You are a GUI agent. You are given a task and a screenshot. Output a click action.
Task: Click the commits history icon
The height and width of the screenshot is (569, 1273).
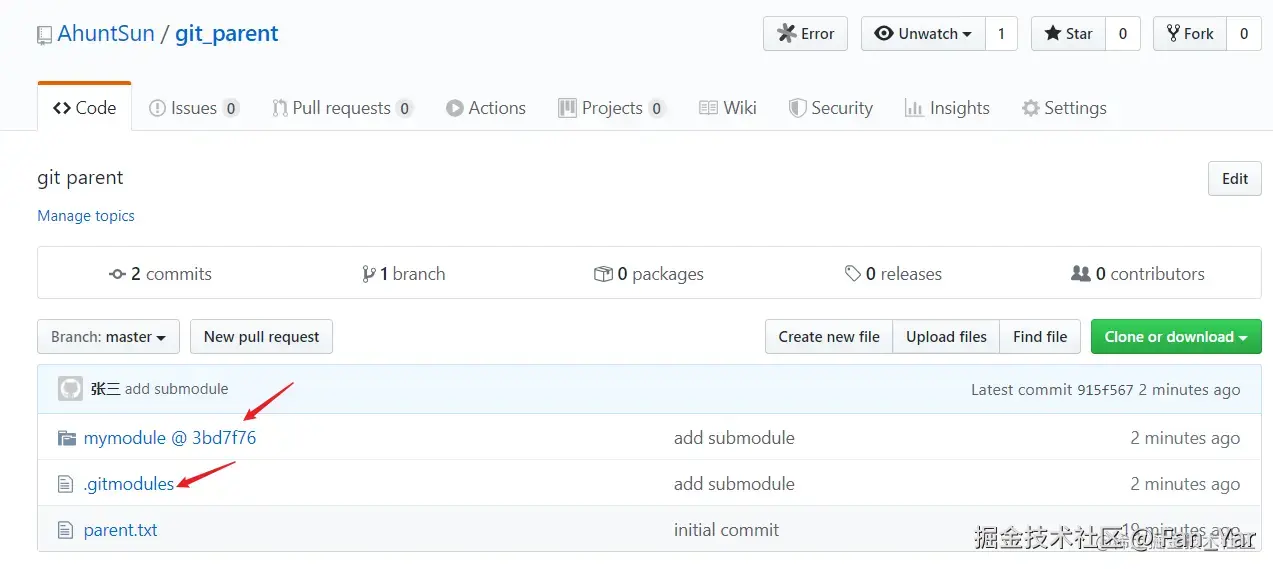tap(117, 274)
